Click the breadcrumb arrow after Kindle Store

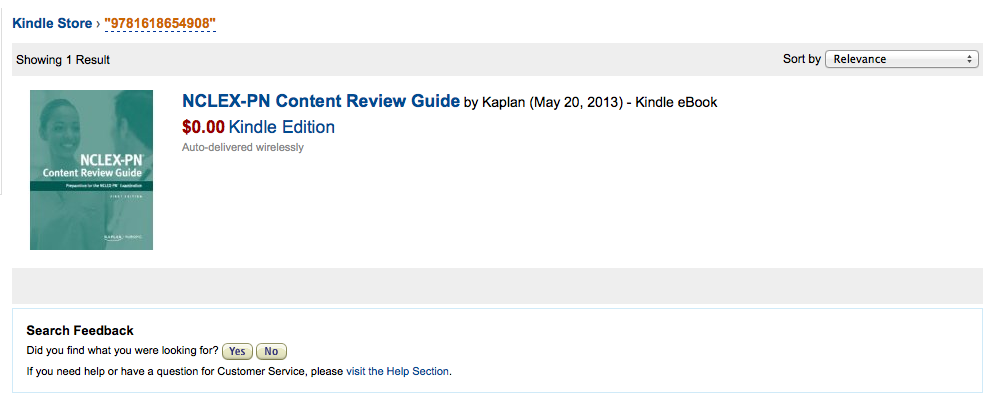(x=98, y=24)
